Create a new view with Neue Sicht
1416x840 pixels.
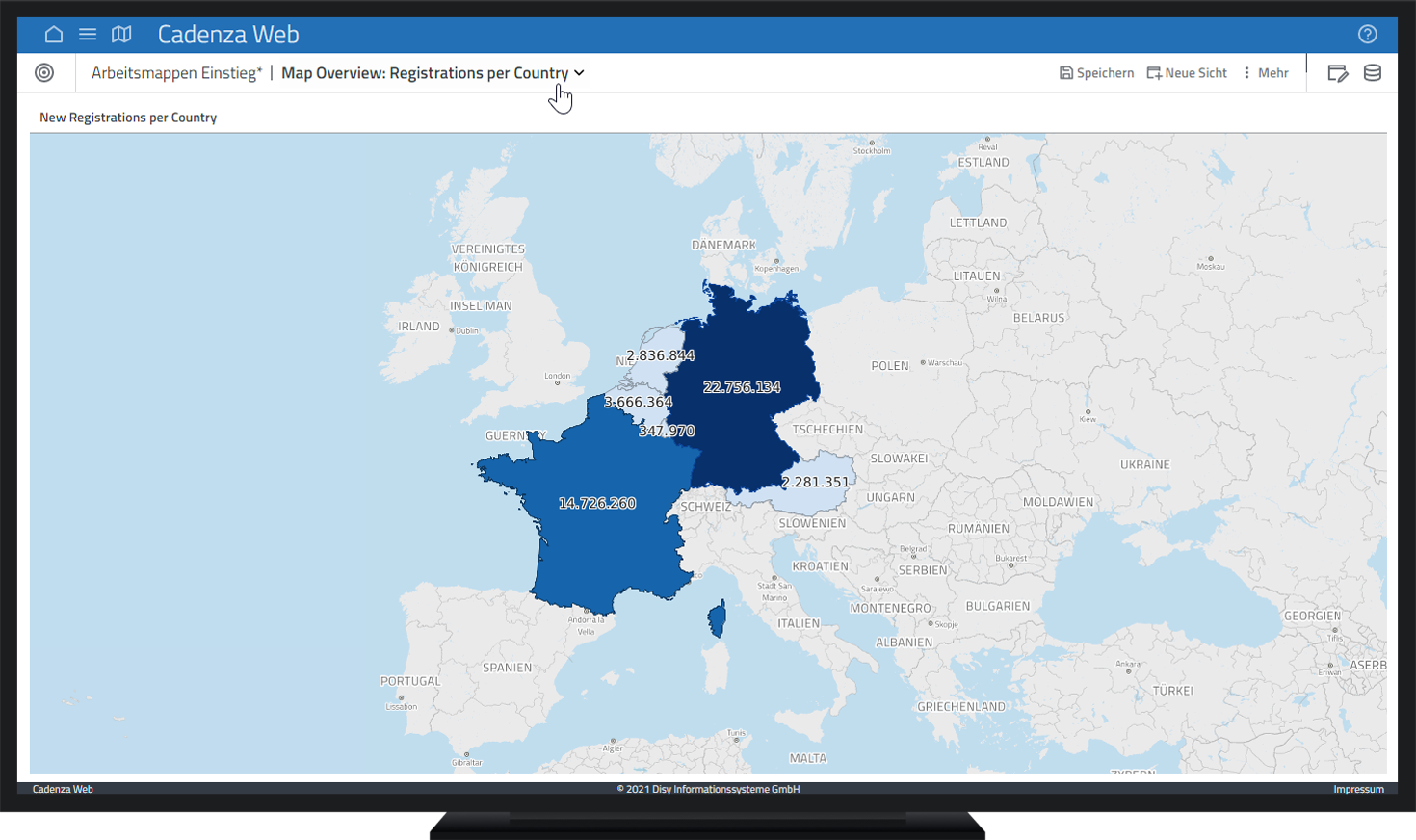[1187, 73]
